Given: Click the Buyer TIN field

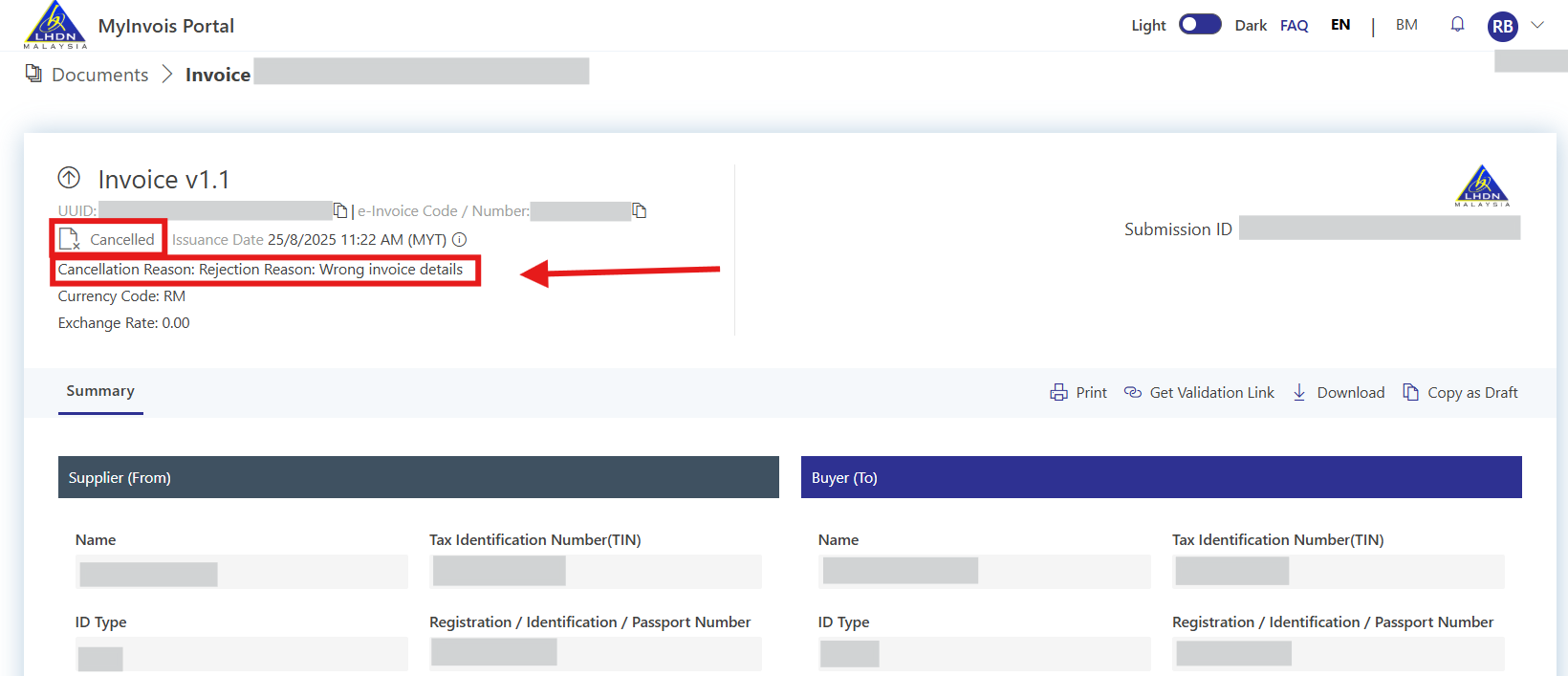Looking at the screenshot, I should tap(1339, 572).
